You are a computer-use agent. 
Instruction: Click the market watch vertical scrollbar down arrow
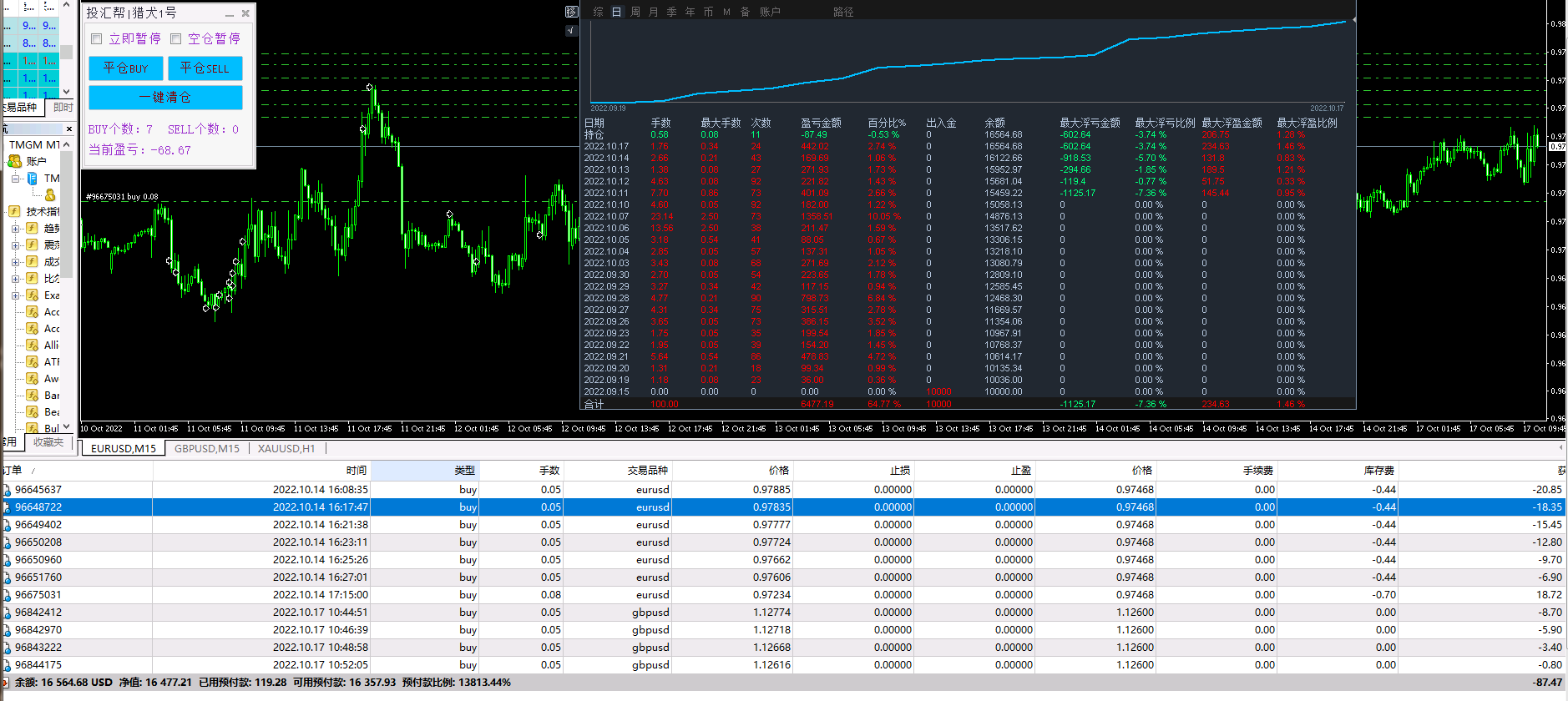(66, 91)
